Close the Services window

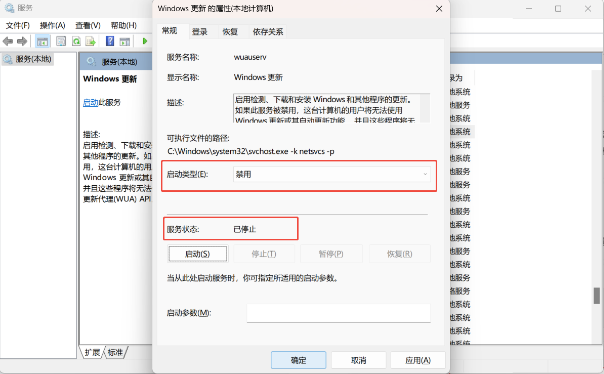pos(588,8)
